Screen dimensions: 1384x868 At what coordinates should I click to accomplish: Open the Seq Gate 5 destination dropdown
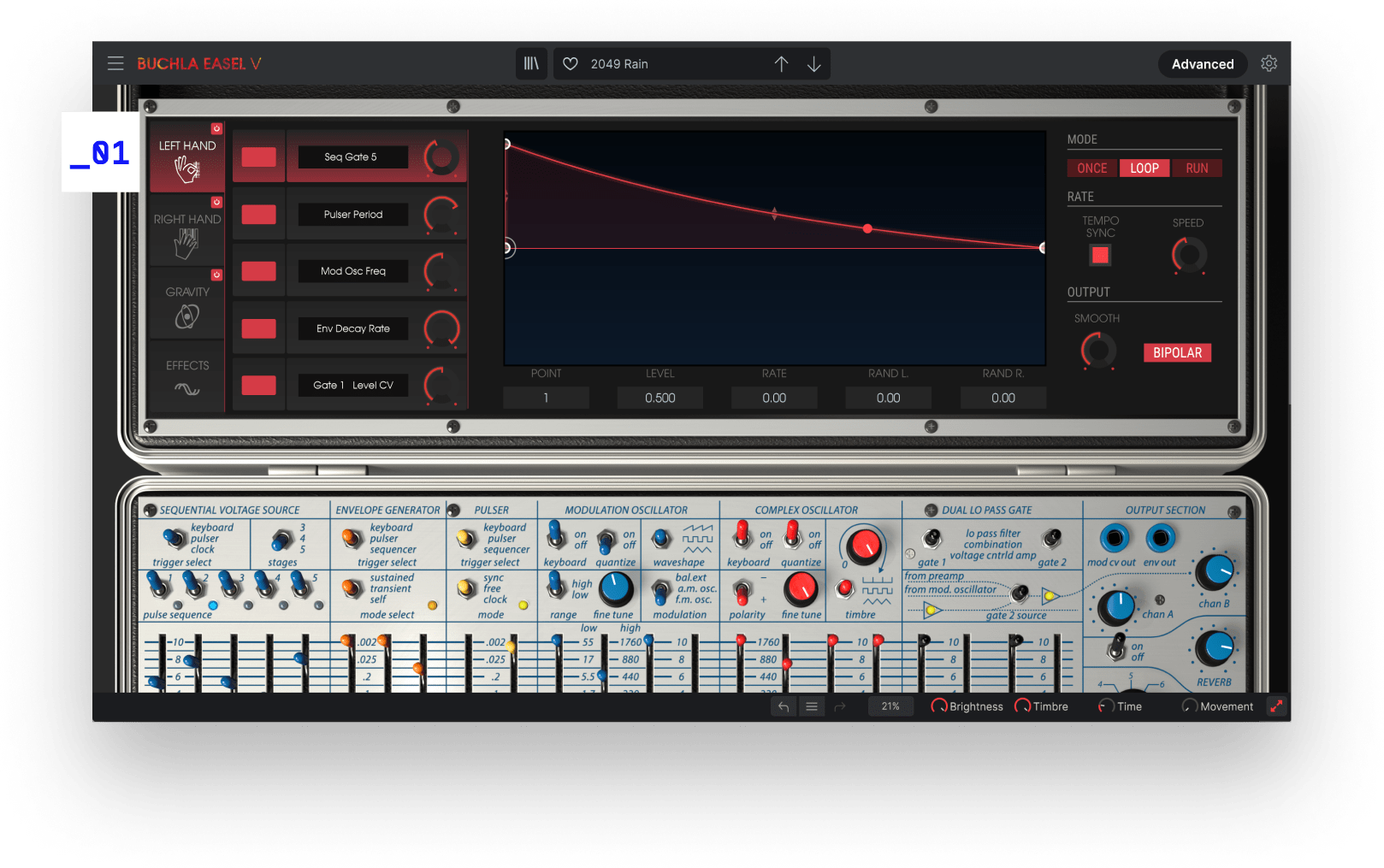352,157
